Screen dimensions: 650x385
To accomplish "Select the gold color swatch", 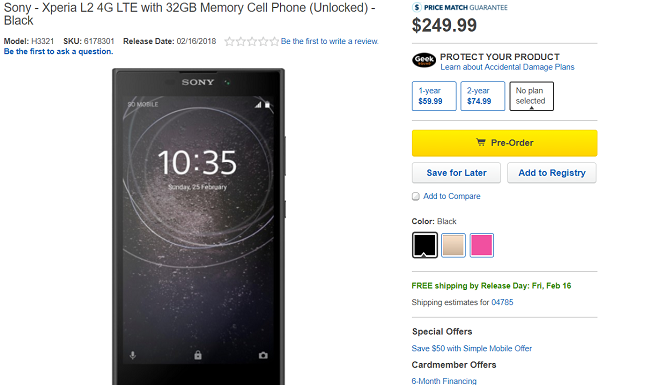I will click(x=453, y=245).
